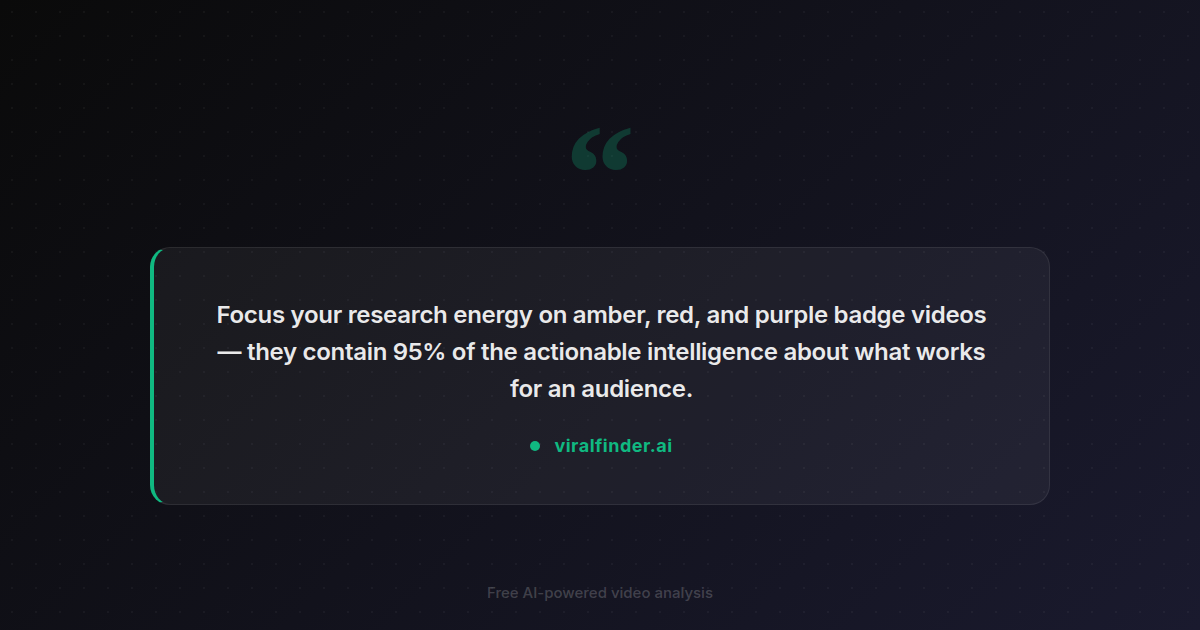Click the word "intelligence" in the quote

(x=712, y=353)
